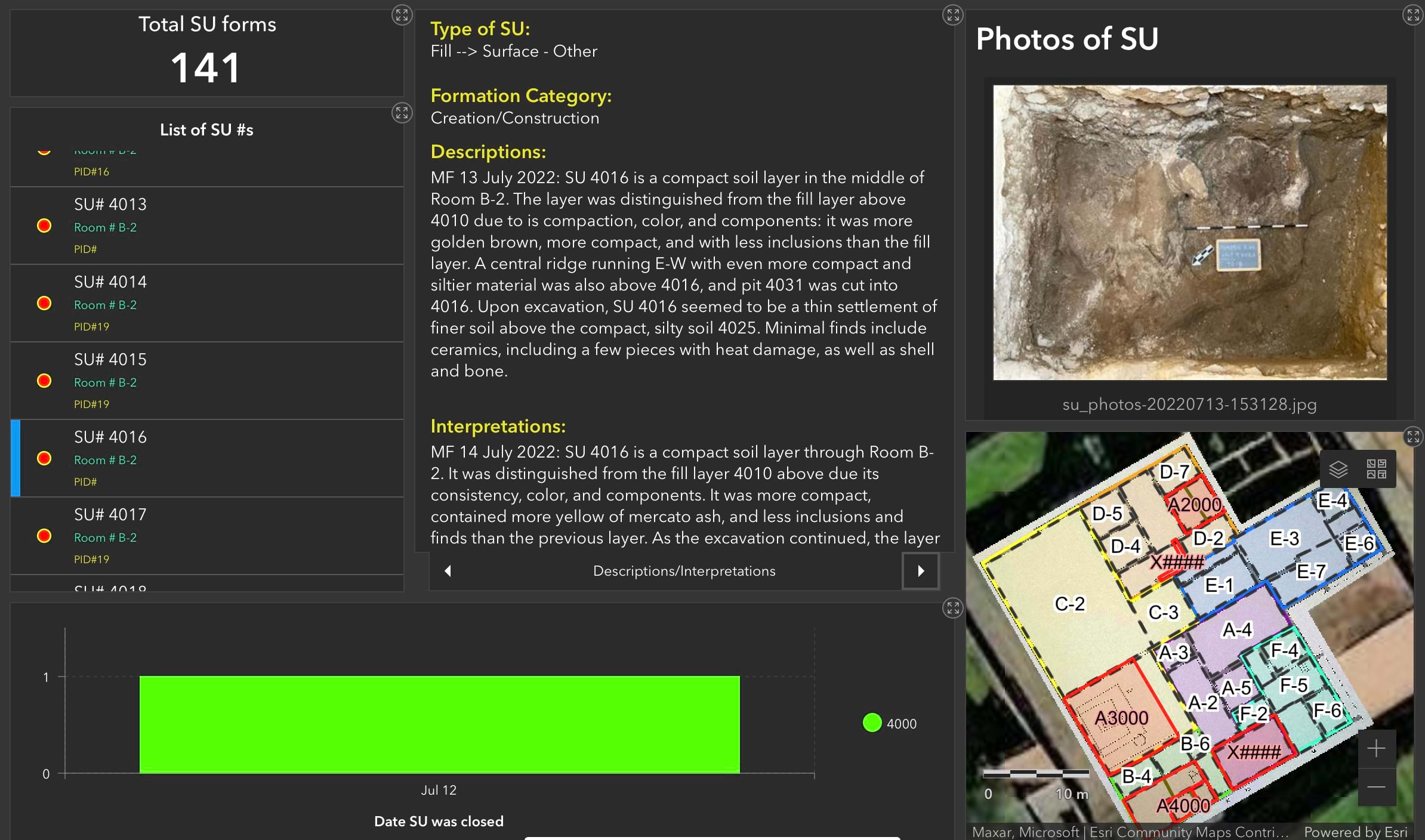This screenshot has width=1425, height=840.
Task: Go to previous Descriptions/Interpretations page
Action: point(448,571)
